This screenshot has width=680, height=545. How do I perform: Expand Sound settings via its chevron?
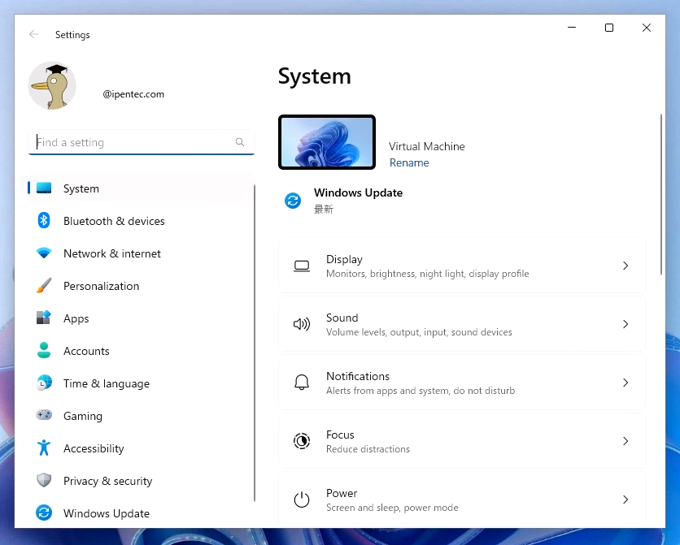(x=625, y=324)
